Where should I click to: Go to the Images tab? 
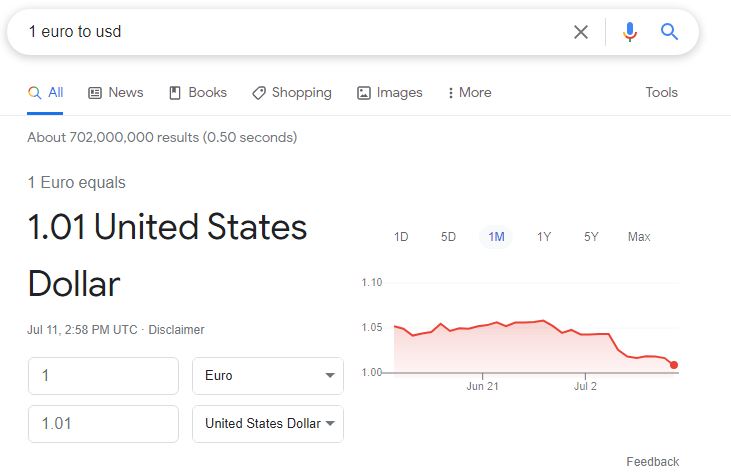390,92
